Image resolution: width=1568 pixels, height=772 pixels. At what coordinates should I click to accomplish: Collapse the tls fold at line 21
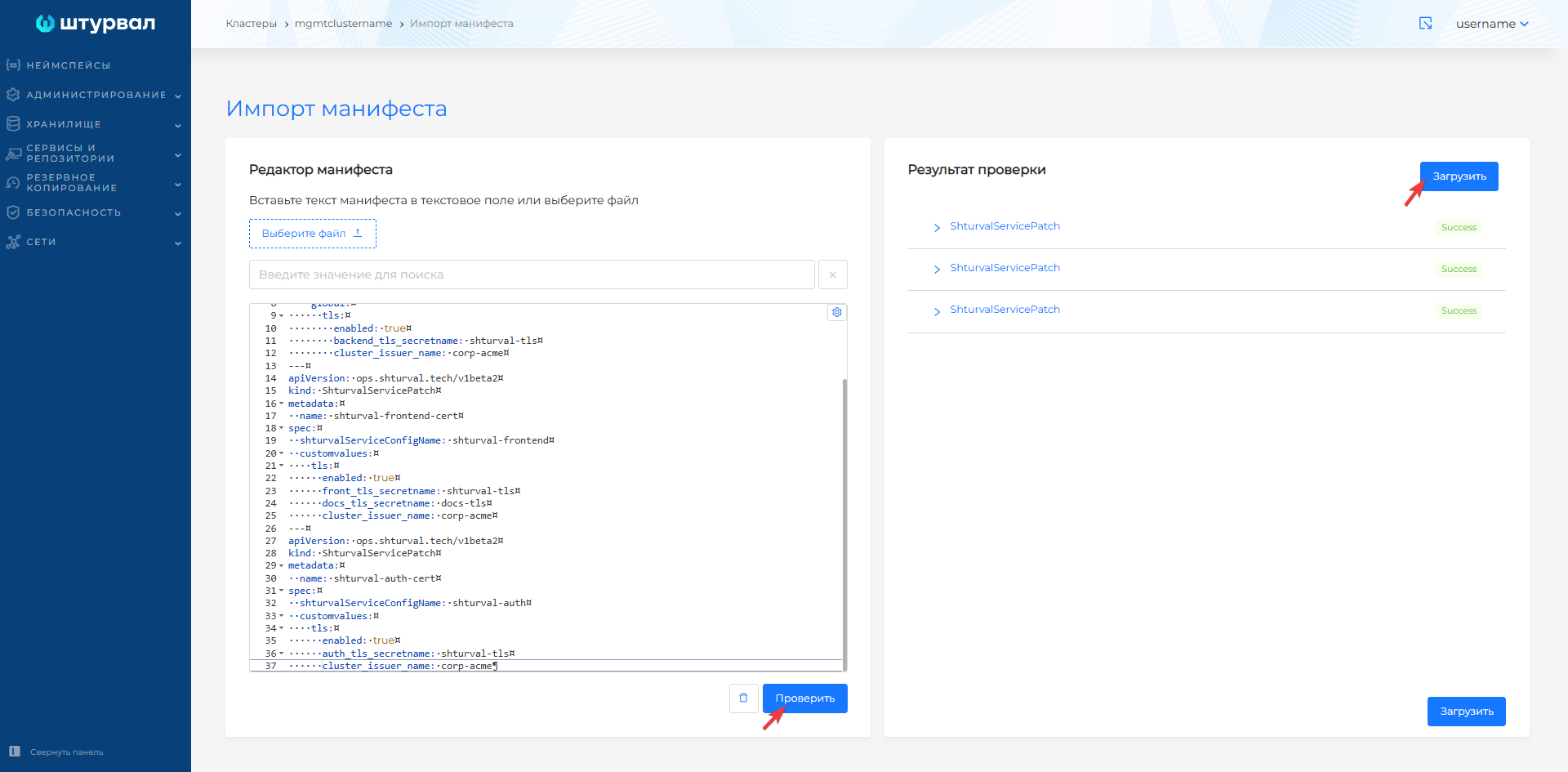point(282,466)
